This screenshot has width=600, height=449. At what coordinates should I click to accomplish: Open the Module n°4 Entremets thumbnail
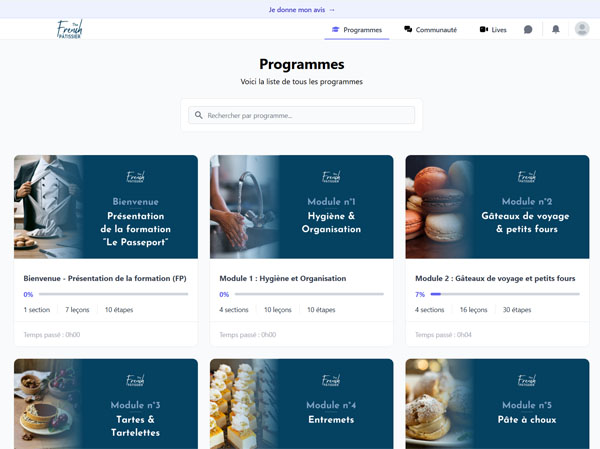tap(302, 404)
